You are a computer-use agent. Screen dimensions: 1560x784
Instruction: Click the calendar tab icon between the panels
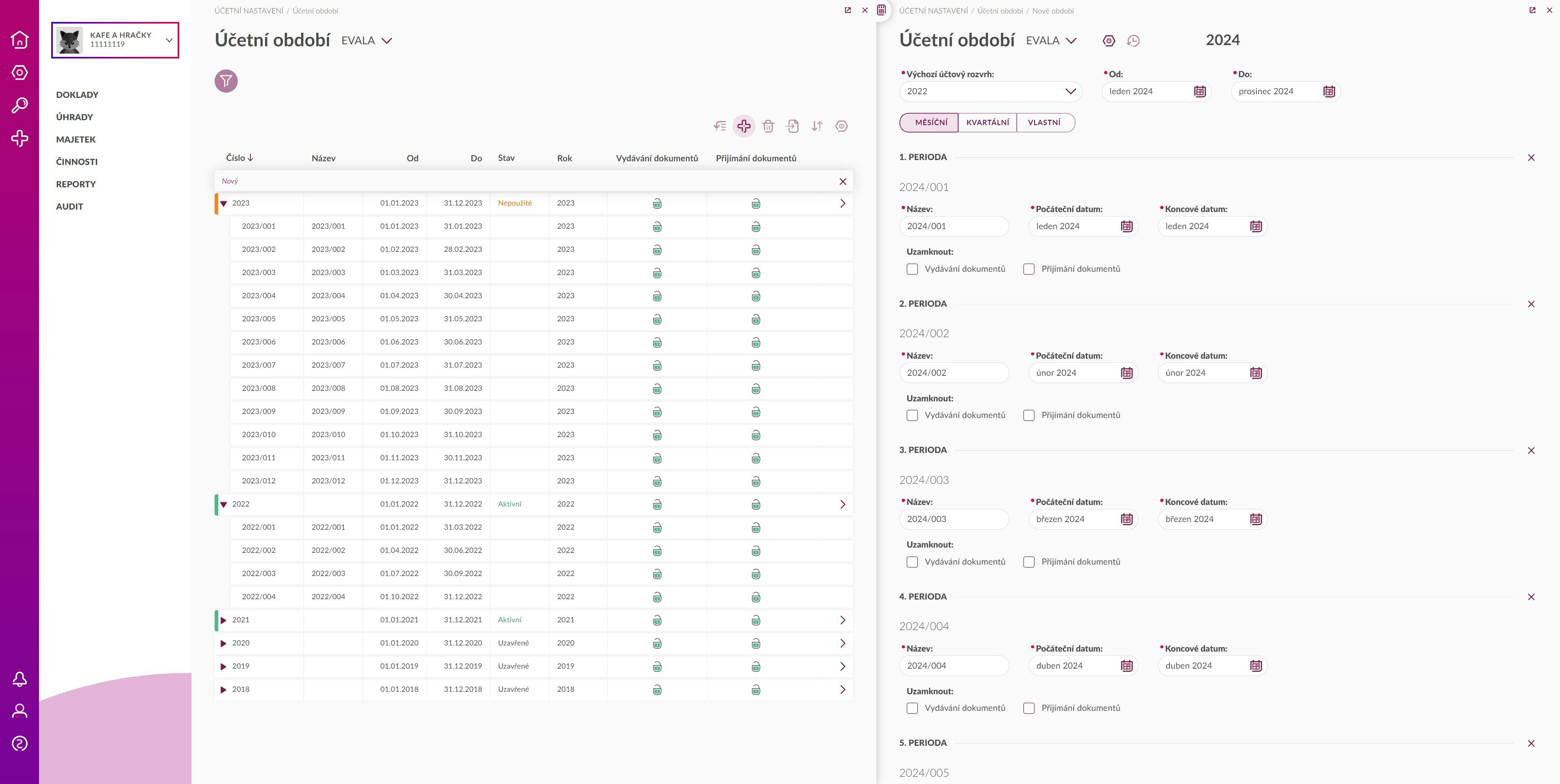point(882,10)
